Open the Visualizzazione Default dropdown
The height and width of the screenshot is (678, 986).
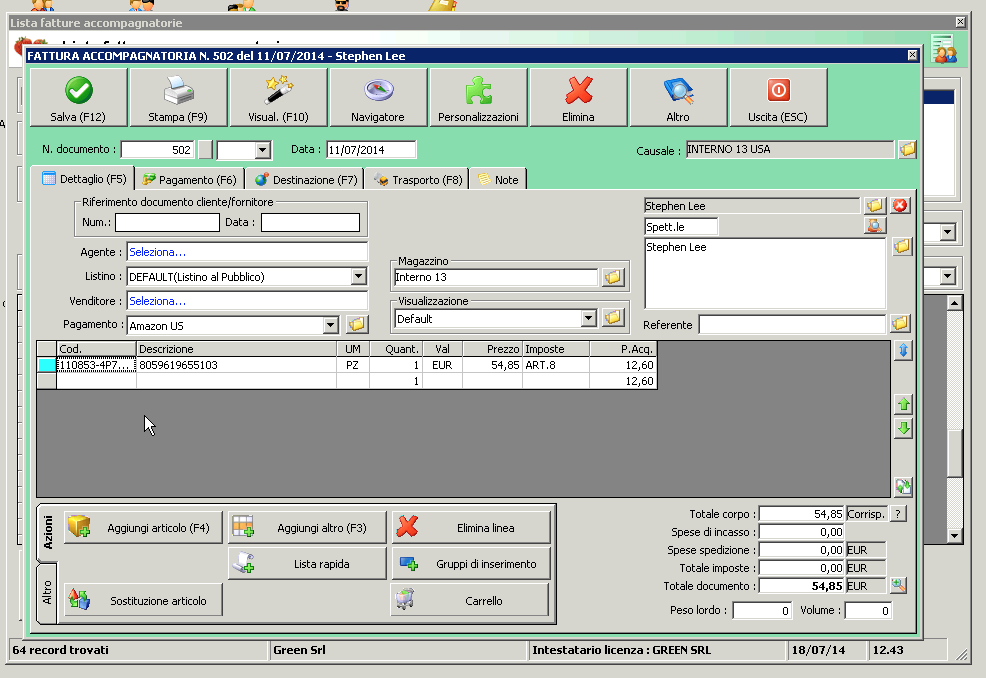tap(589, 319)
